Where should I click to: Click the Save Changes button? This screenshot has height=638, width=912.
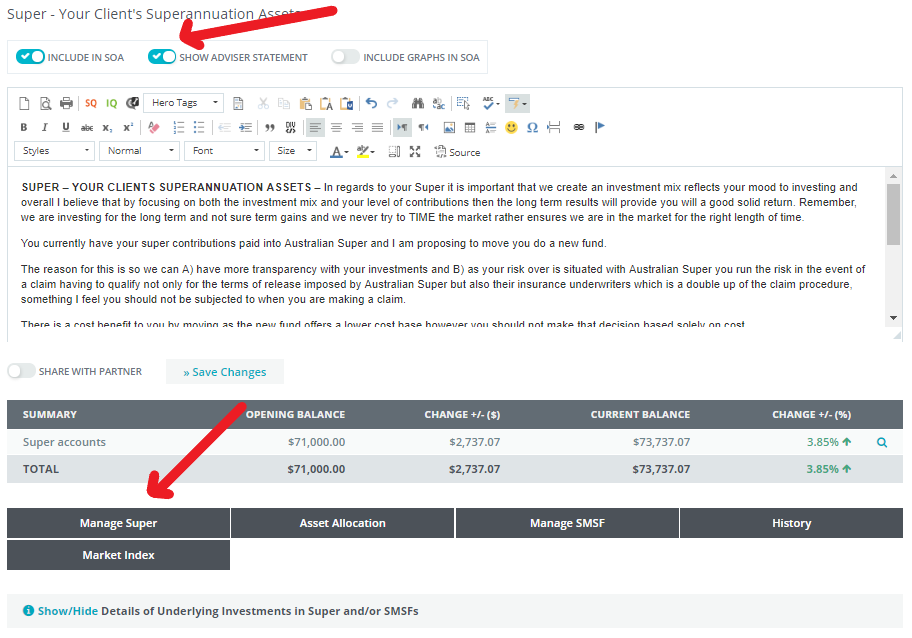pyautogui.click(x=225, y=372)
